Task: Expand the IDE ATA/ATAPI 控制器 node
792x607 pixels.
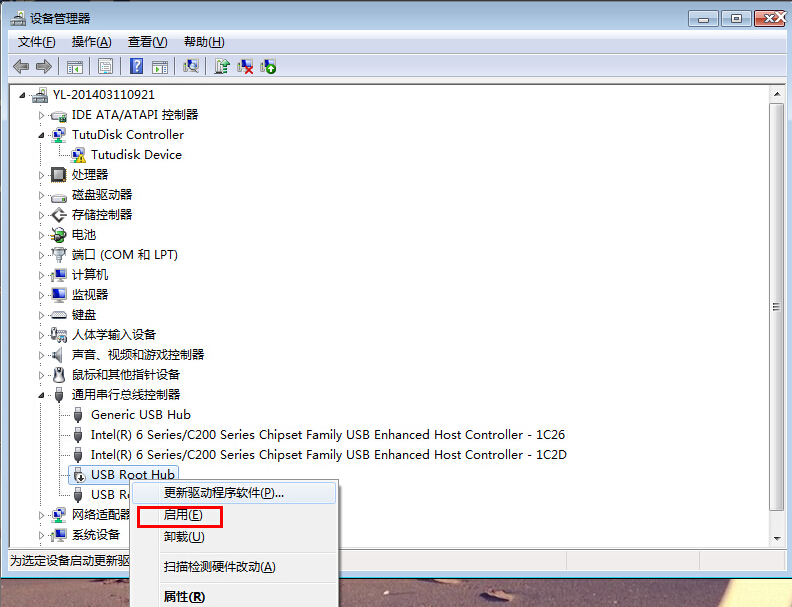Action: tap(42, 115)
